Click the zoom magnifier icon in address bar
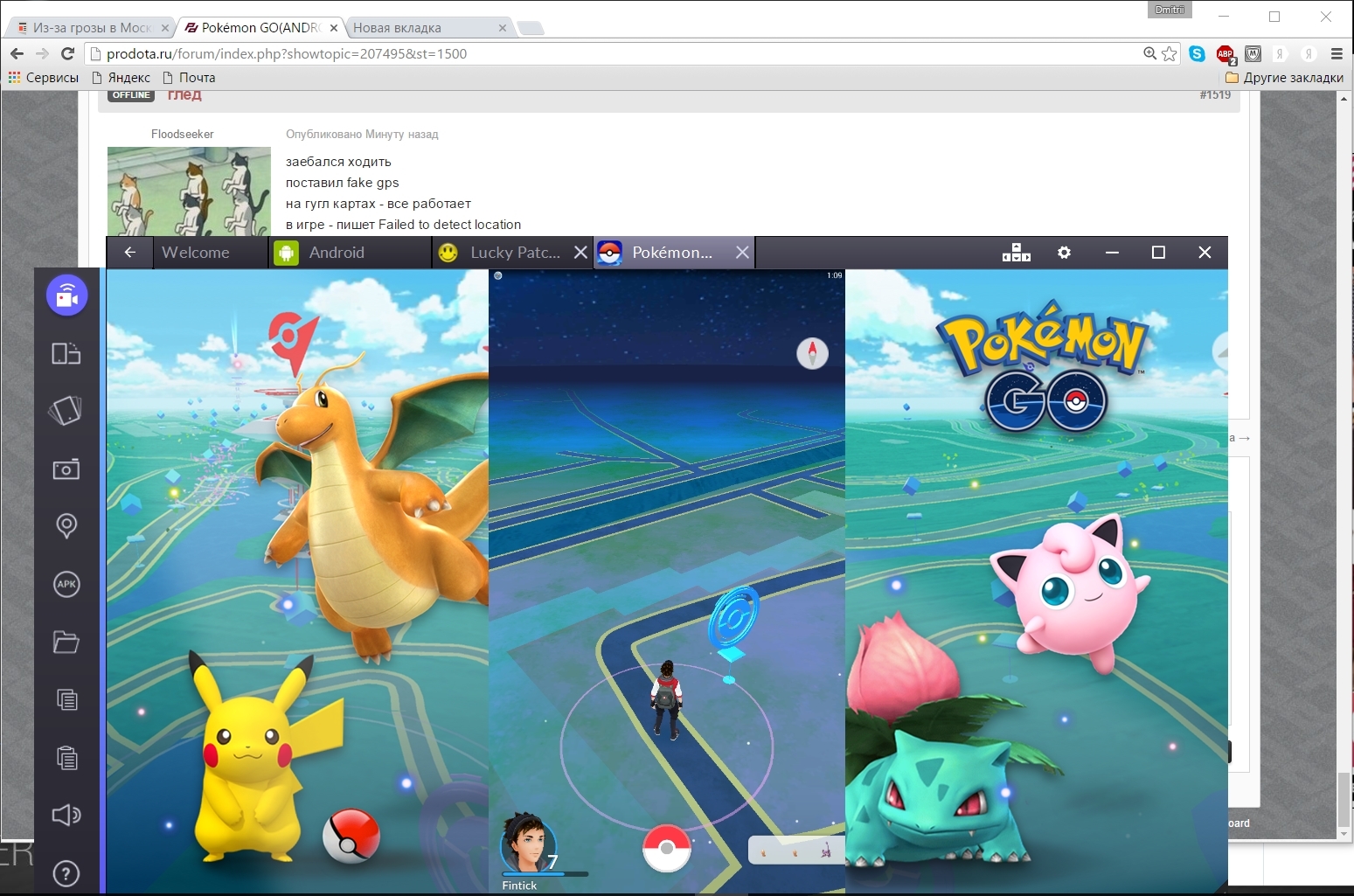This screenshot has height=896, width=1354. coord(1149,53)
